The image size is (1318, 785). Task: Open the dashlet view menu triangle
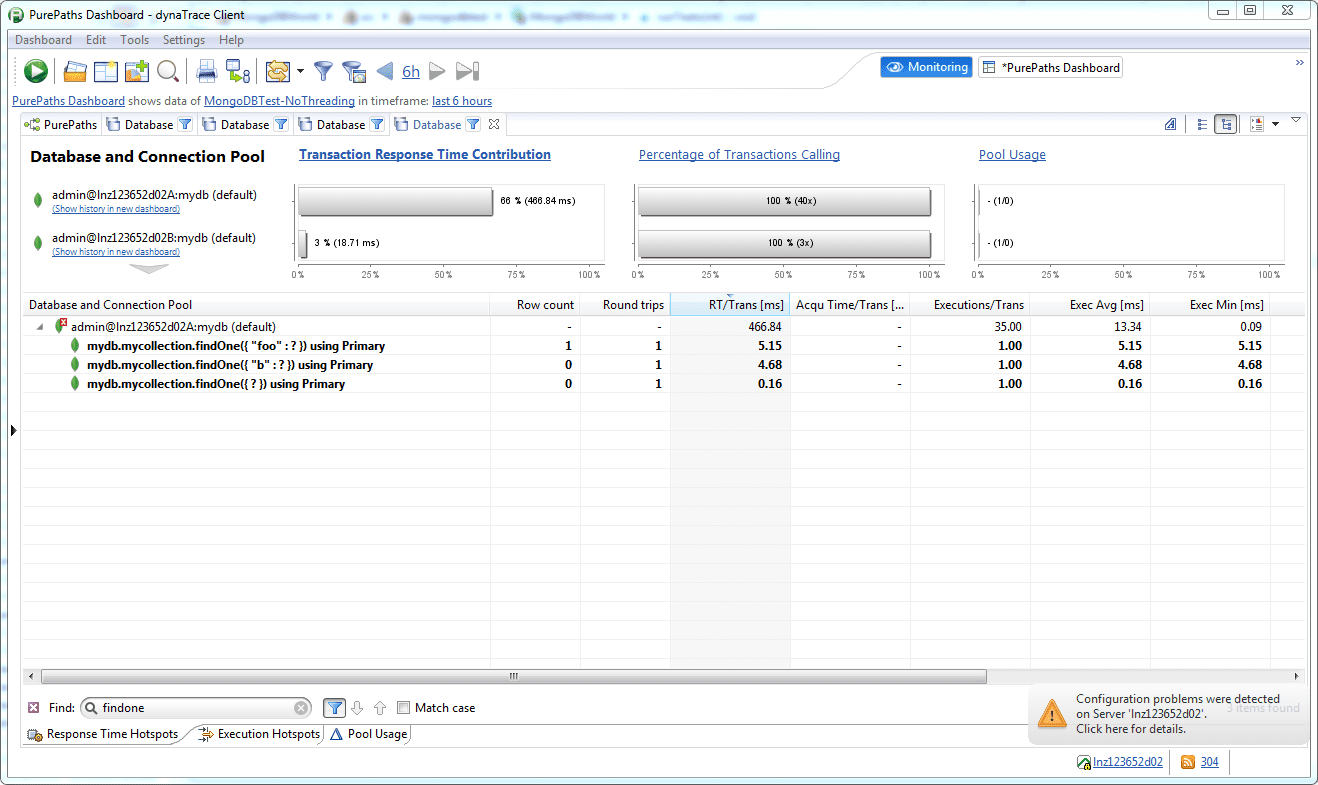(x=1296, y=120)
